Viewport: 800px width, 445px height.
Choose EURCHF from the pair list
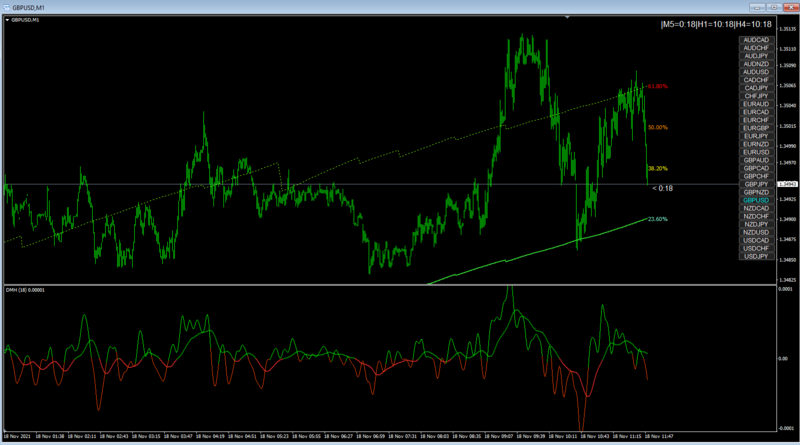click(x=756, y=120)
